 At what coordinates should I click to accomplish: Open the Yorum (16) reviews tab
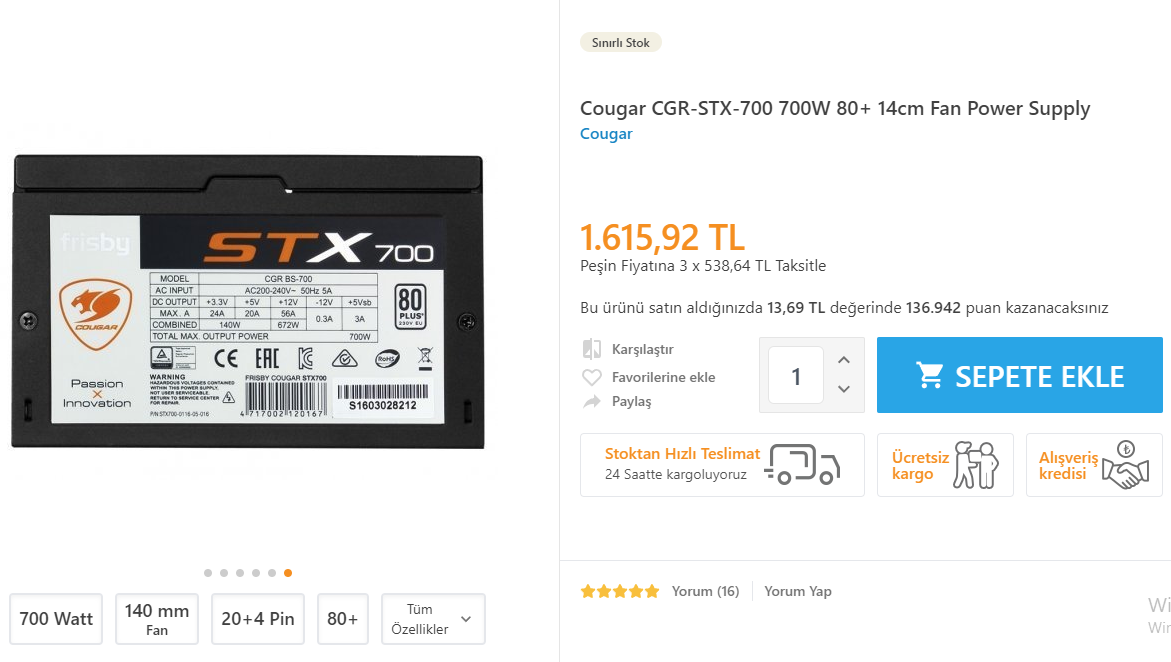click(x=705, y=591)
